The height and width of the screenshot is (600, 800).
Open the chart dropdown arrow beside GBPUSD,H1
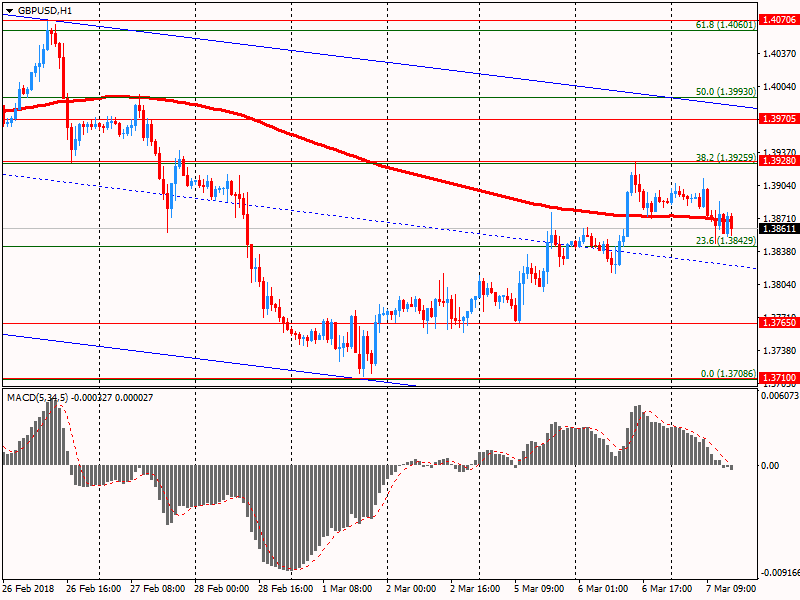pos(9,11)
